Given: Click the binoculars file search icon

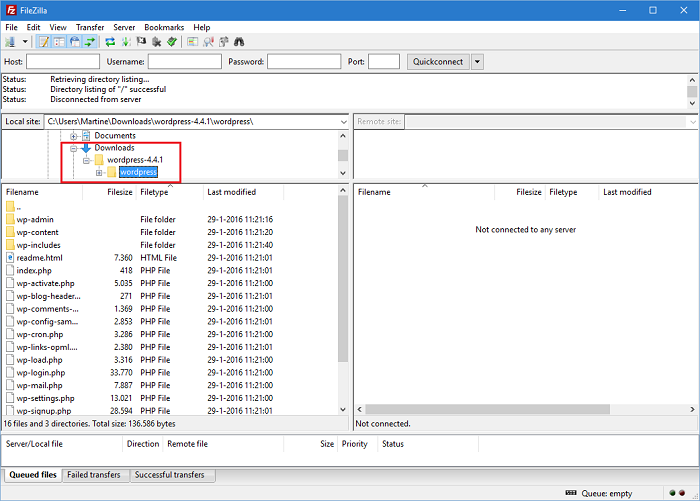Looking at the screenshot, I should coord(239,42).
